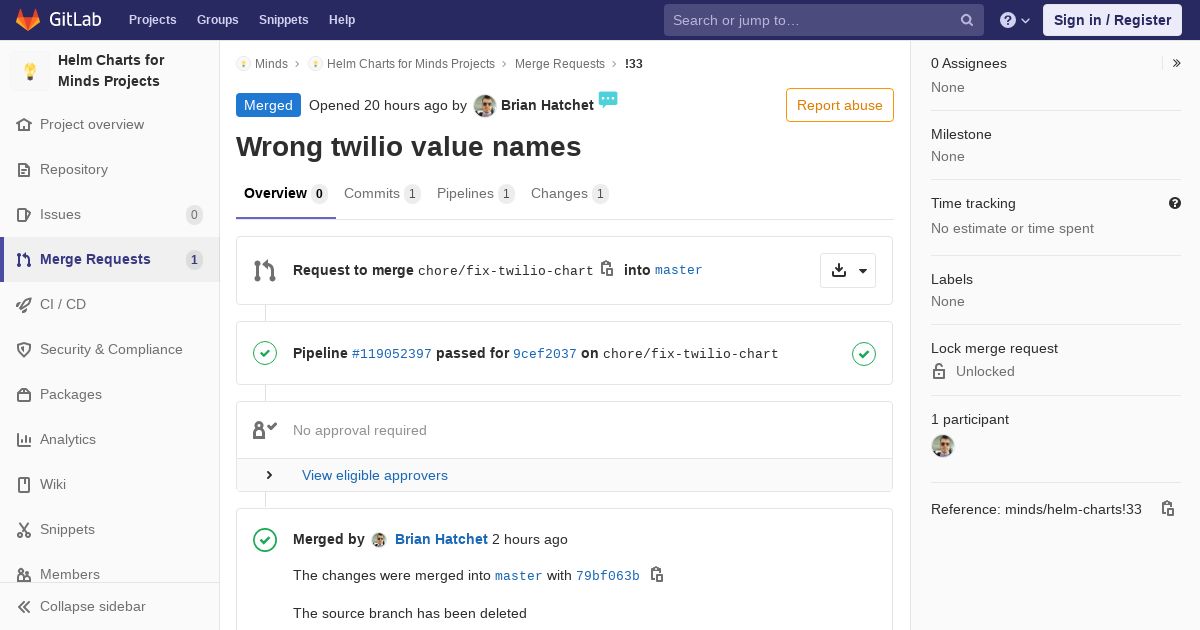Screen dimensions: 1200x630
Task: Copy the merge commit SHA 79bf063b
Action: (x=657, y=575)
